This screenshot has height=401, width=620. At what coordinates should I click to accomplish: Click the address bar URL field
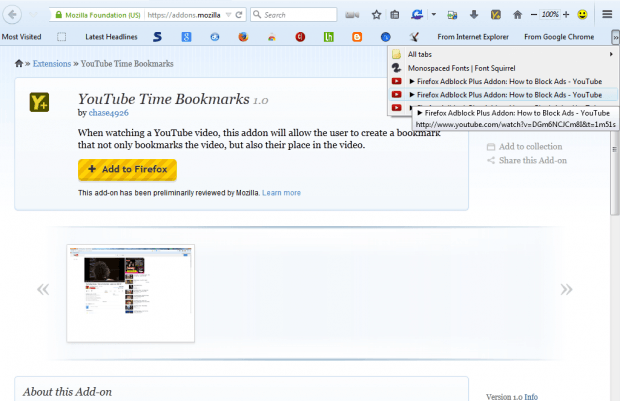(x=184, y=15)
